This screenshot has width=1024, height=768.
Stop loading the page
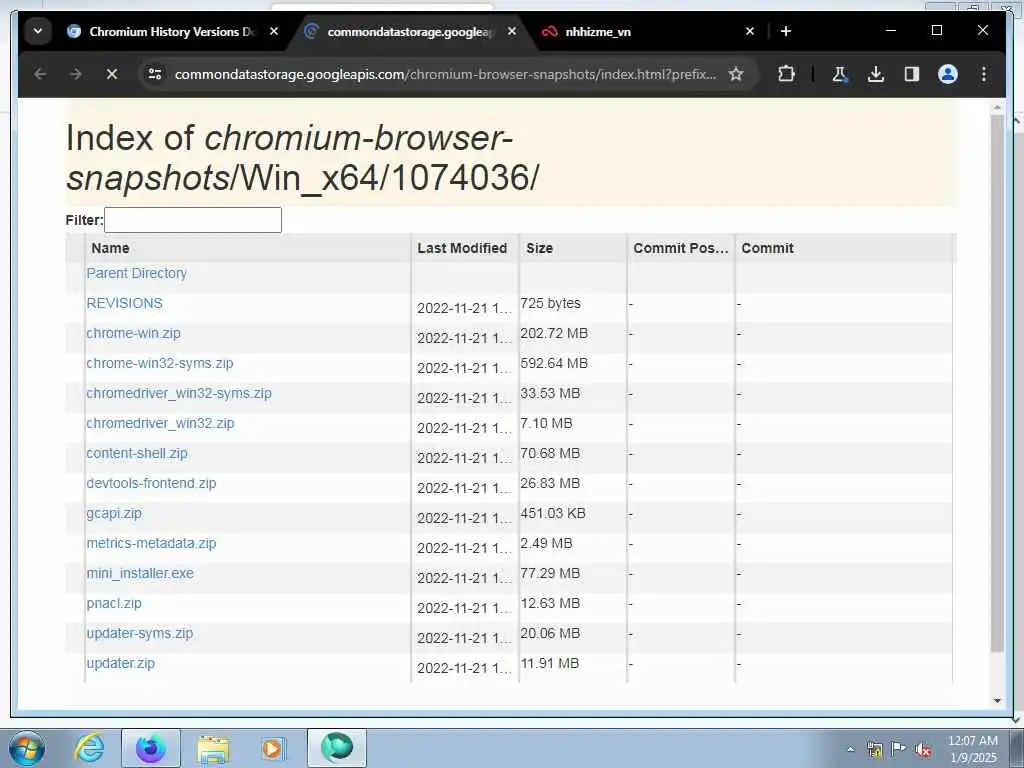(112, 74)
